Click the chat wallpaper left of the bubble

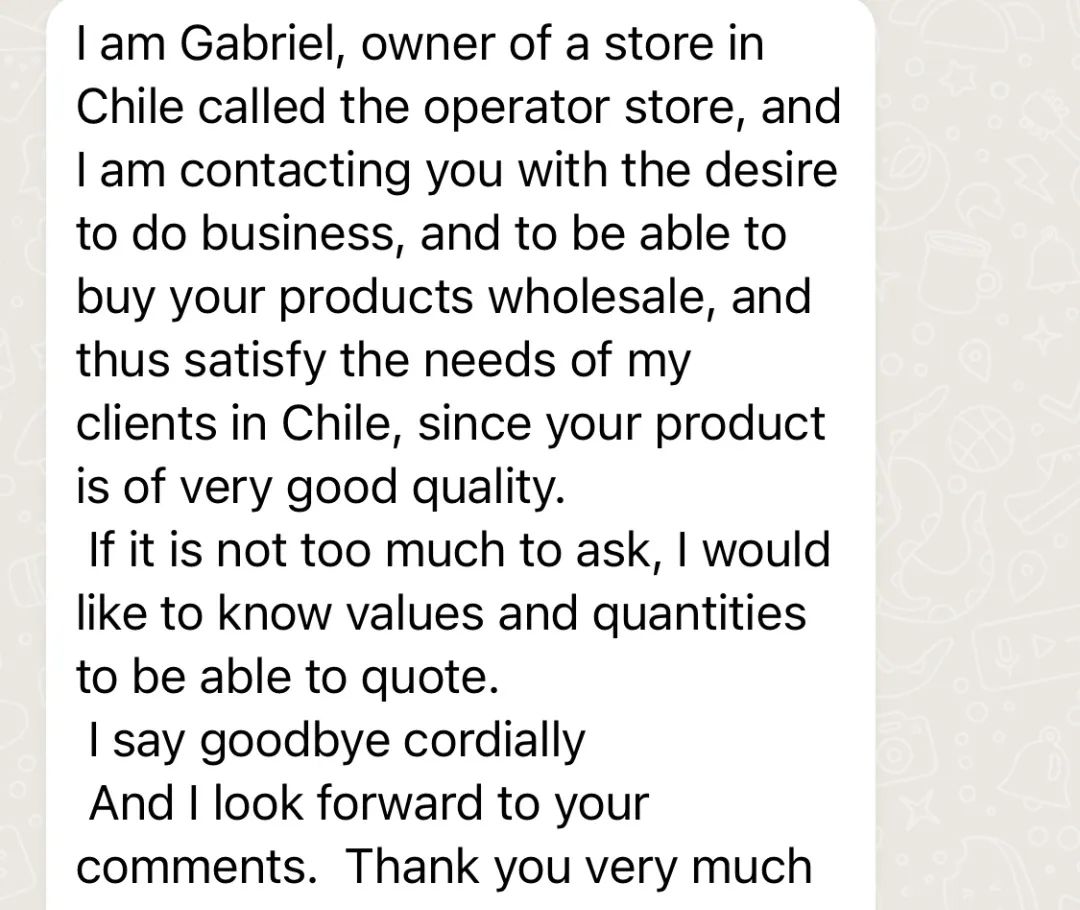point(22,455)
